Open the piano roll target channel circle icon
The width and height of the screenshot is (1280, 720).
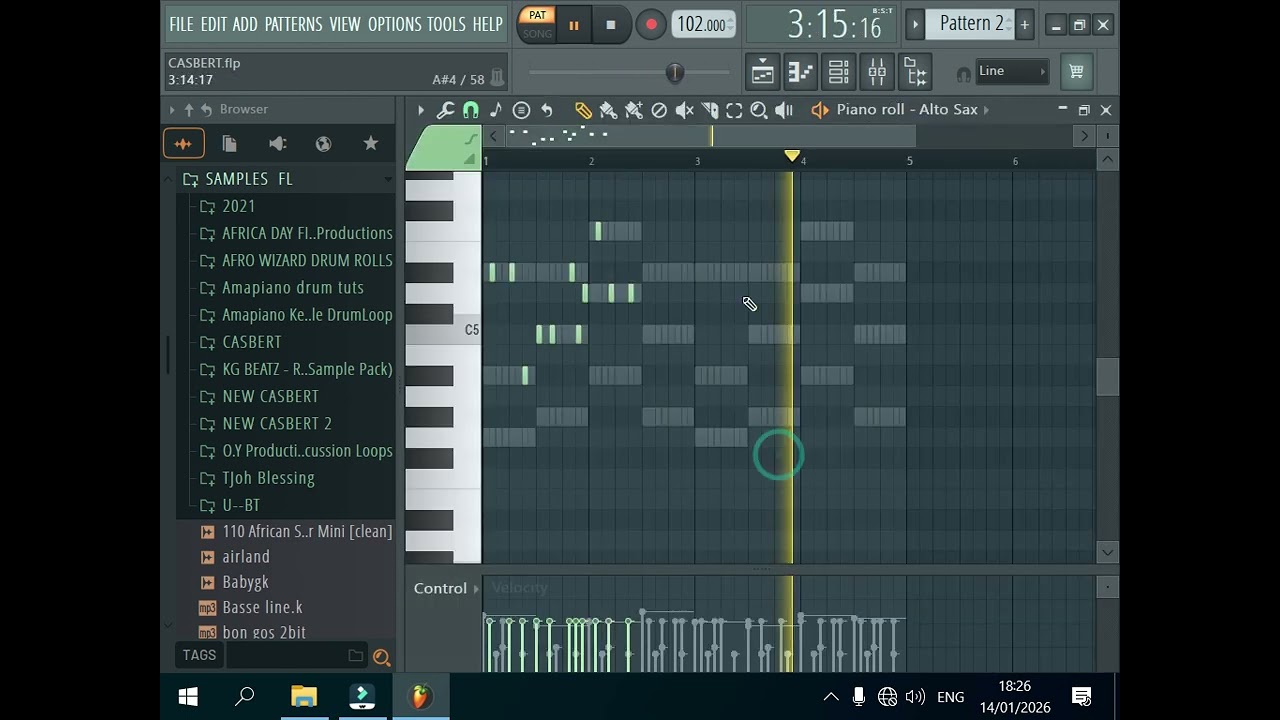pos(521,110)
